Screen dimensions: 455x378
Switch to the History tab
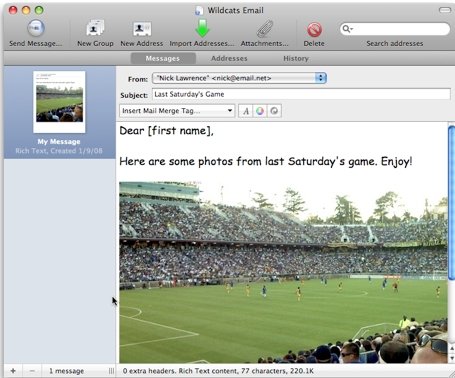coord(296,58)
